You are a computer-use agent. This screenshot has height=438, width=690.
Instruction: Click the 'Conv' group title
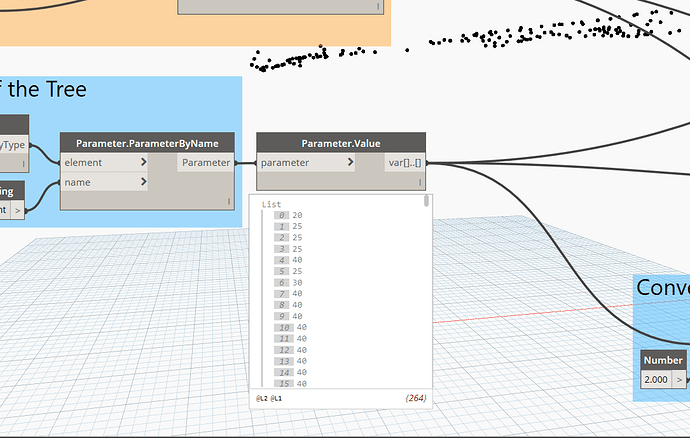pyautogui.click(x=663, y=287)
